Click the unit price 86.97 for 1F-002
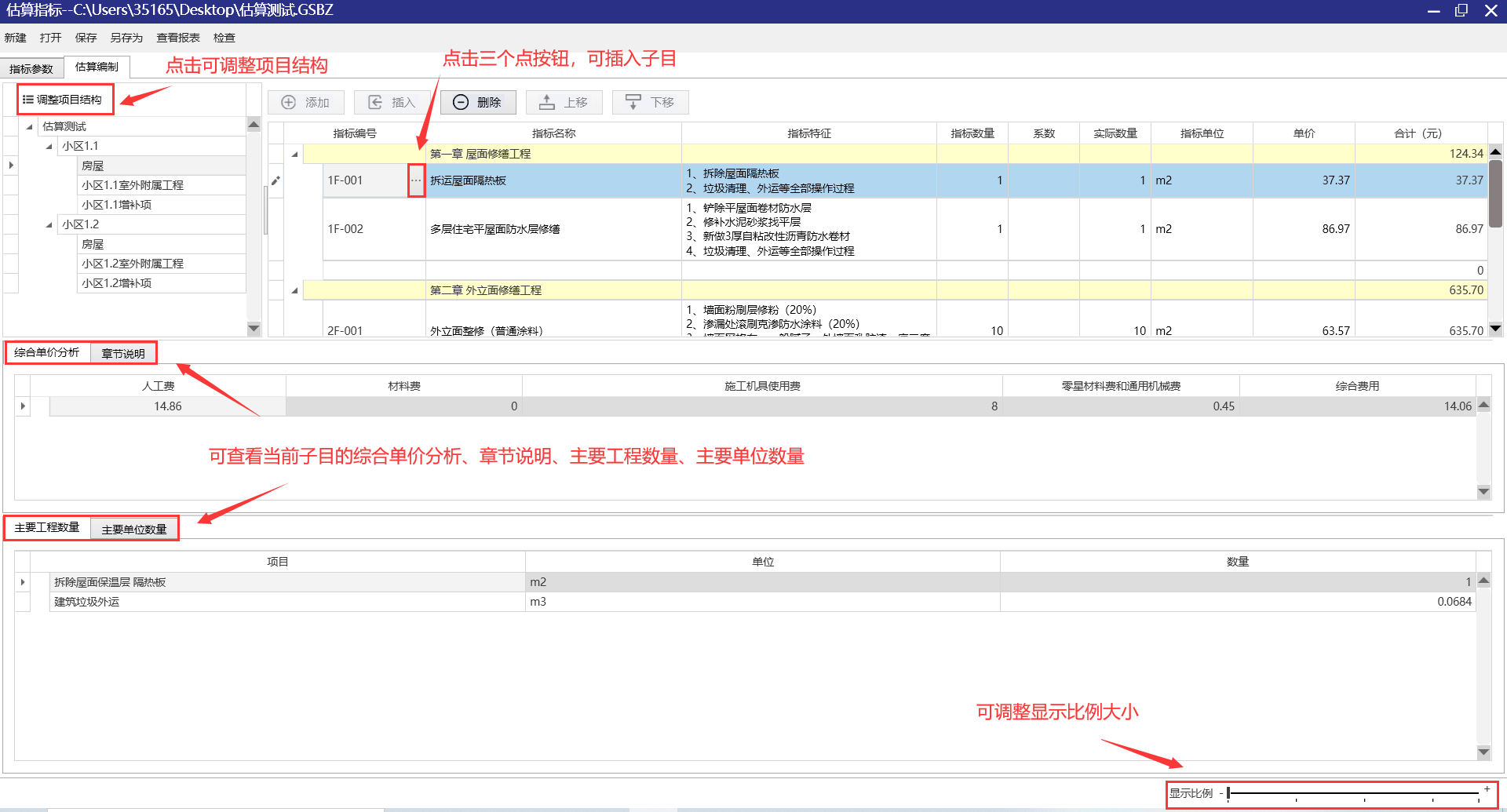 pos(1304,229)
